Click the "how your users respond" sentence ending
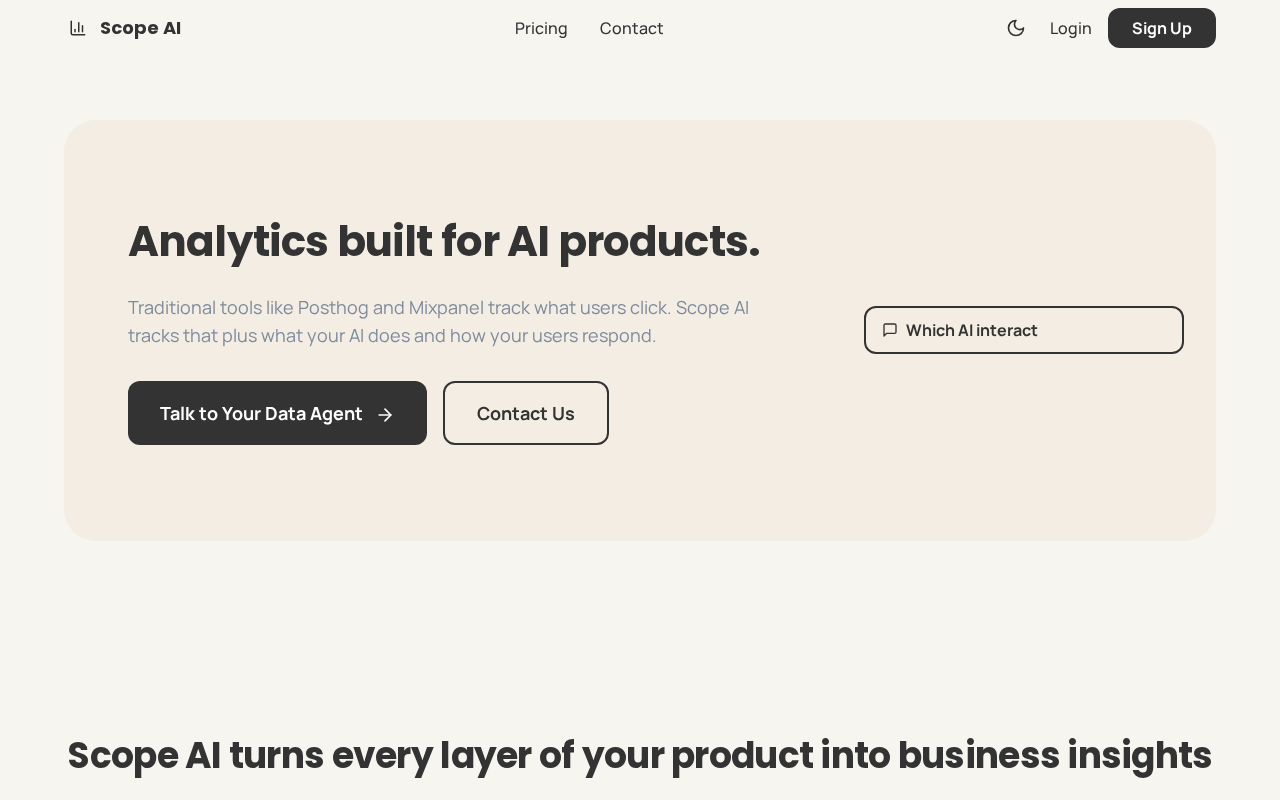Viewport: 1280px width, 800px height. (x=552, y=336)
